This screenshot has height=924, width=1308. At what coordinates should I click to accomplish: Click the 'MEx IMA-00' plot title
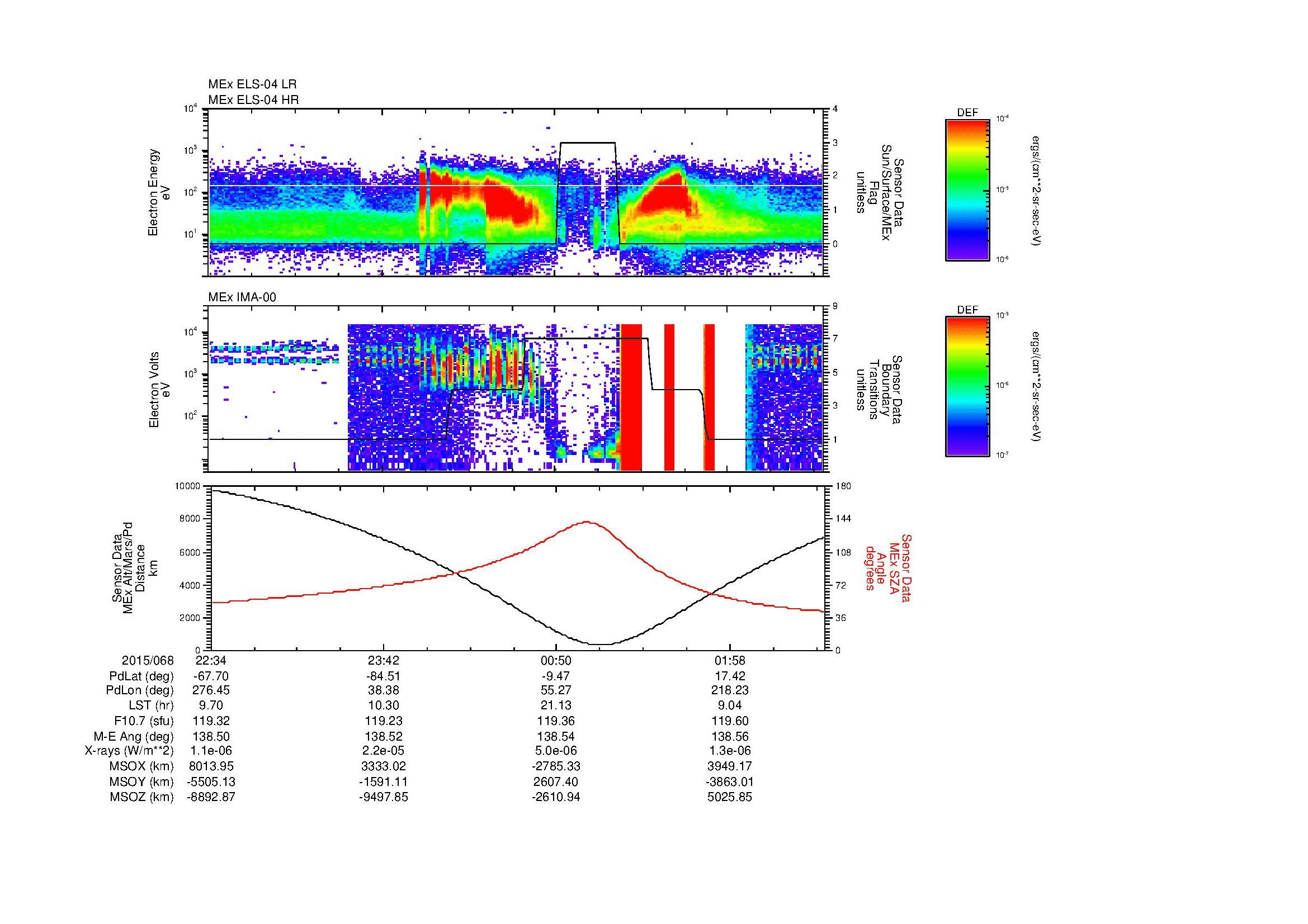(242, 297)
